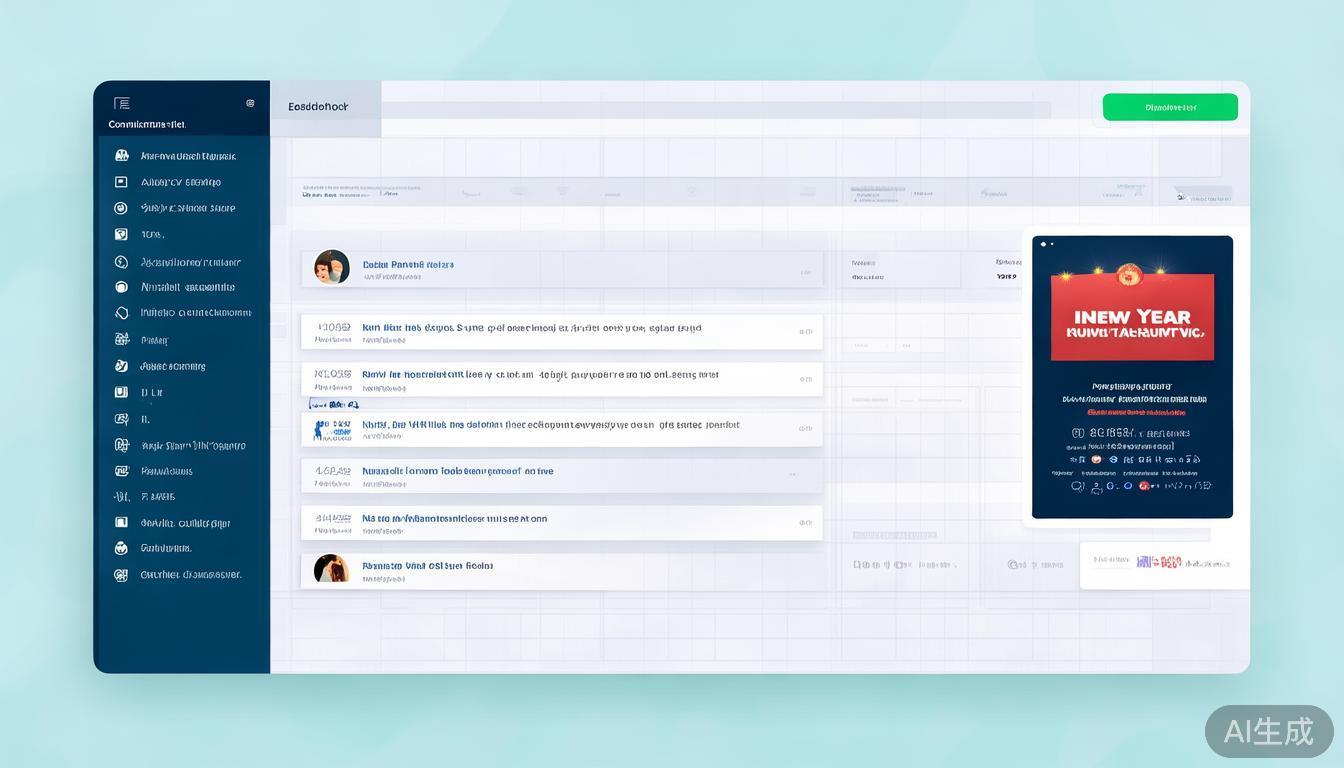Click the long search bar at the top
The image size is (1344, 768).
click(715, 109)
